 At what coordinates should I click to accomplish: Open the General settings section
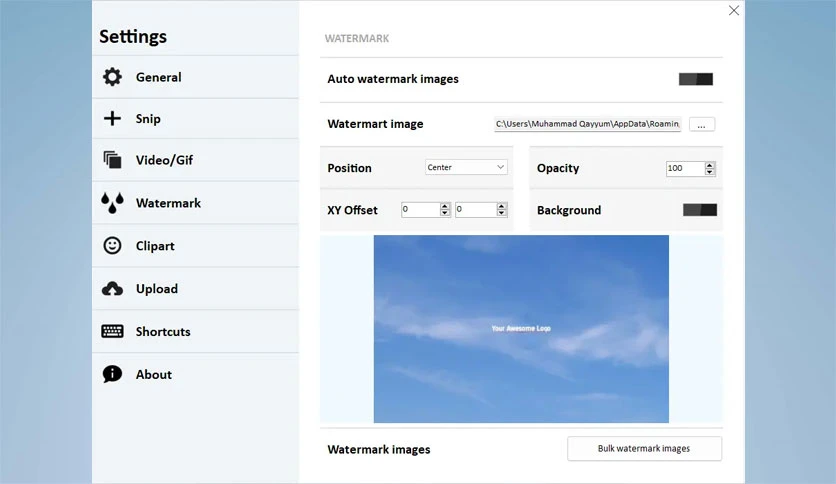pos(196,77)
